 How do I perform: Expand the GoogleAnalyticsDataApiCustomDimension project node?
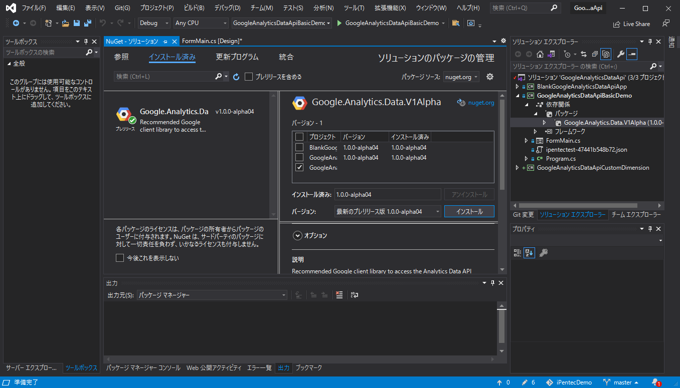pyautogui.click(x=517, y=168)
